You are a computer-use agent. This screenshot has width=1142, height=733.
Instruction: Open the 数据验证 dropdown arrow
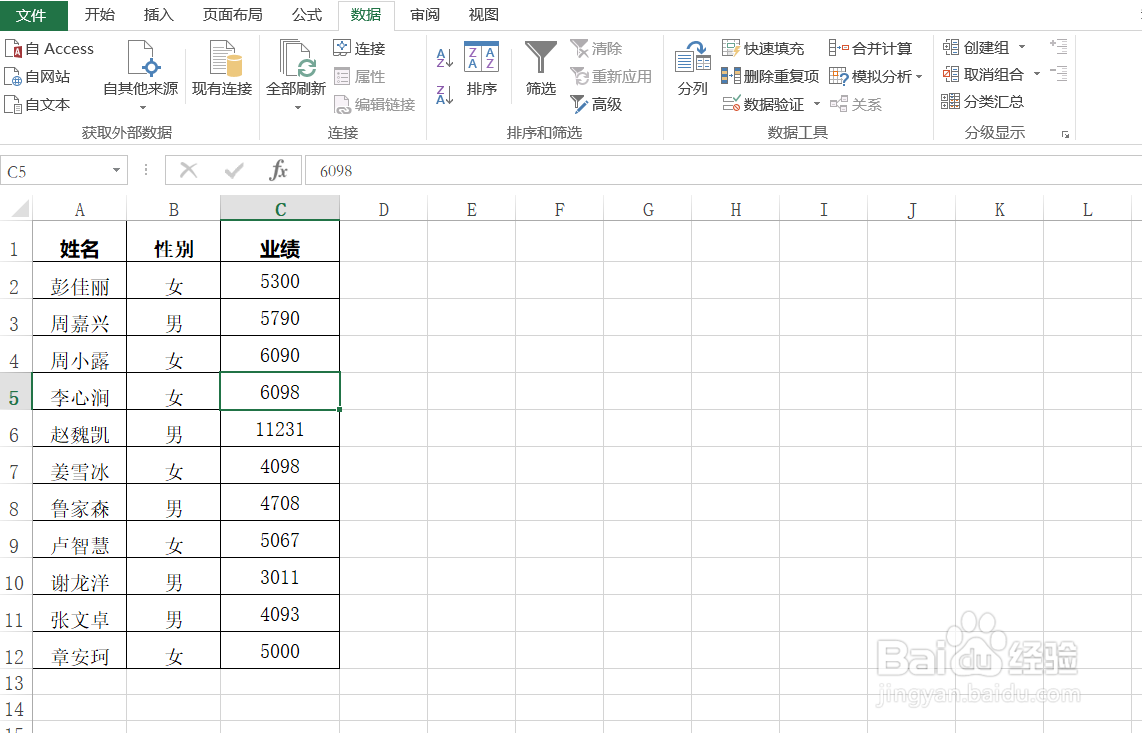tap(817, 104)
